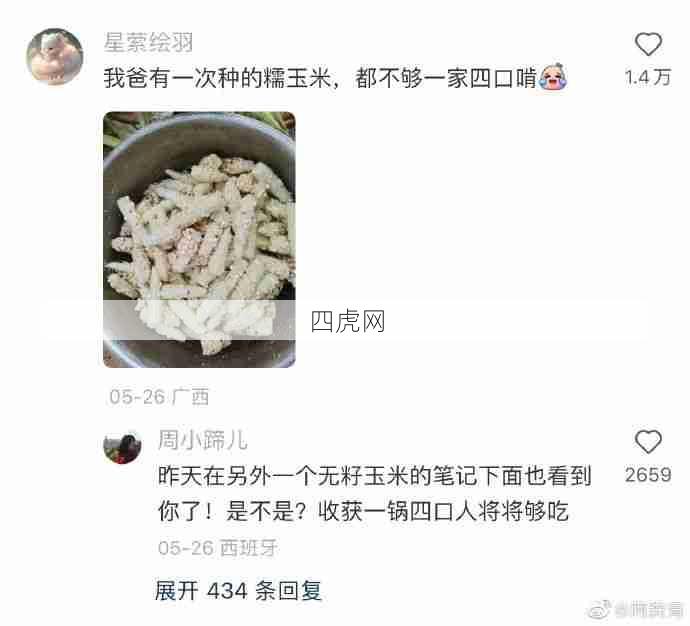Click the Weibo logo watermark
This screenshot has height=626, width=690.
click(600, 610)
